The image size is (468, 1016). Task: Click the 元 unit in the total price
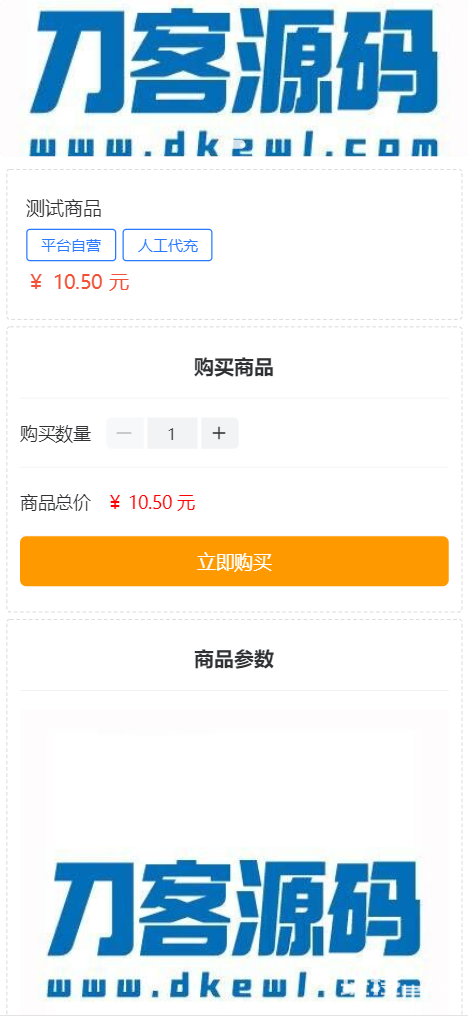pos(187,502)
